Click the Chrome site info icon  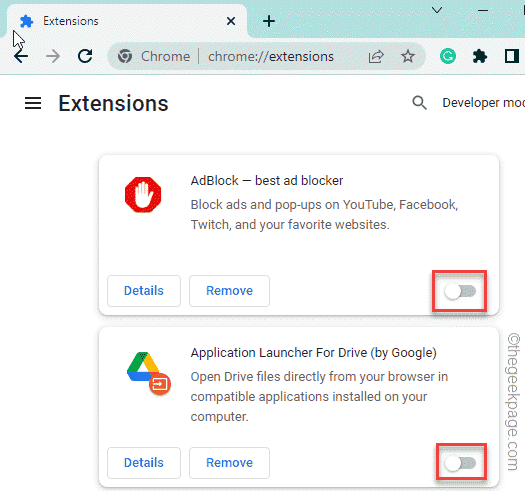[125, 56]
